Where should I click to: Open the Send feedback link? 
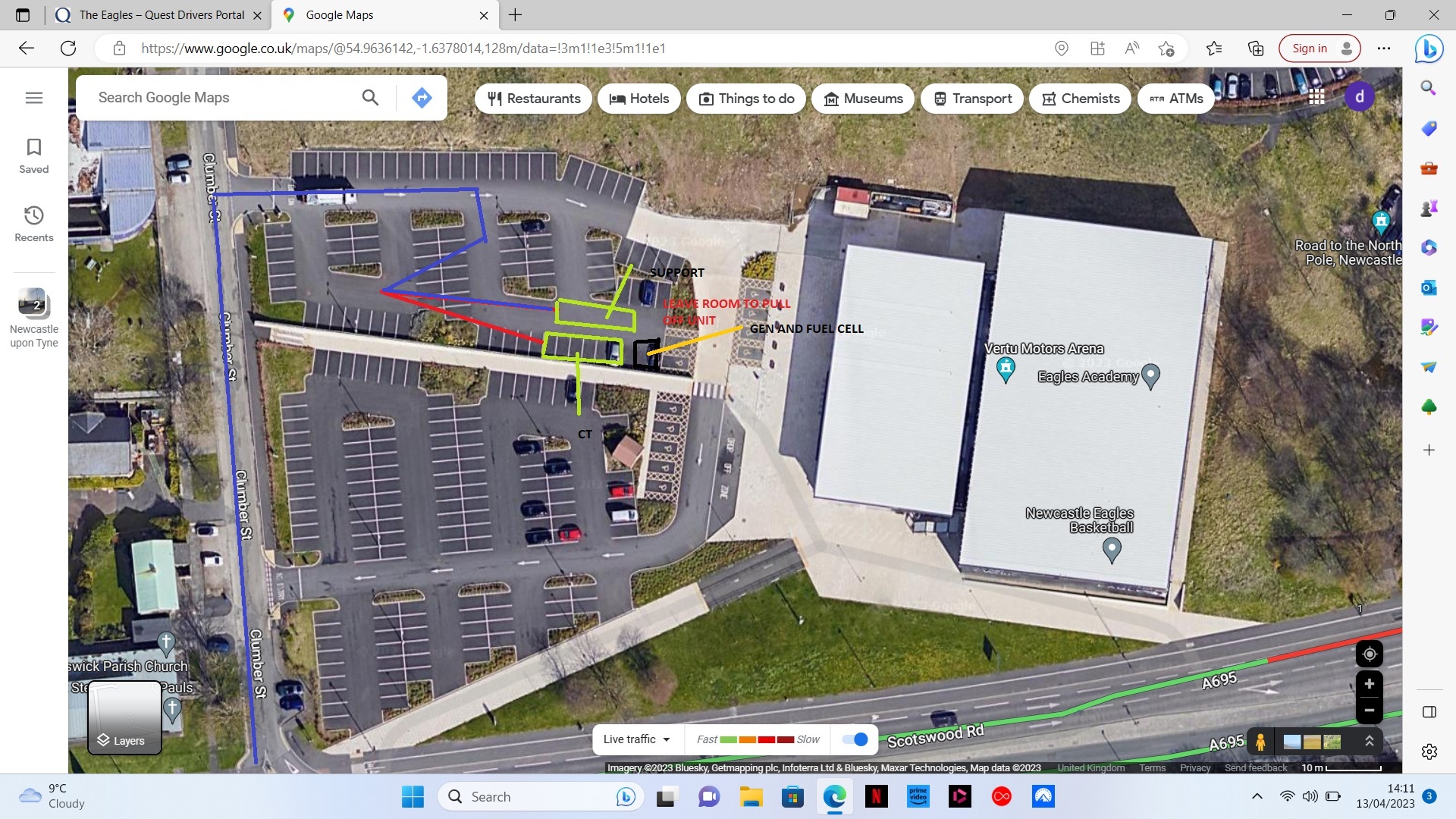pos(1256,767)
